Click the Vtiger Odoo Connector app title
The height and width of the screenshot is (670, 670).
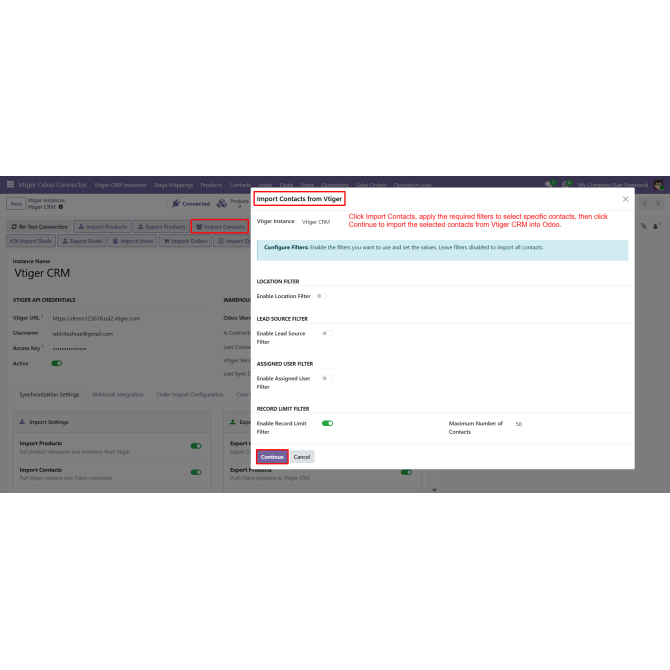52,185
